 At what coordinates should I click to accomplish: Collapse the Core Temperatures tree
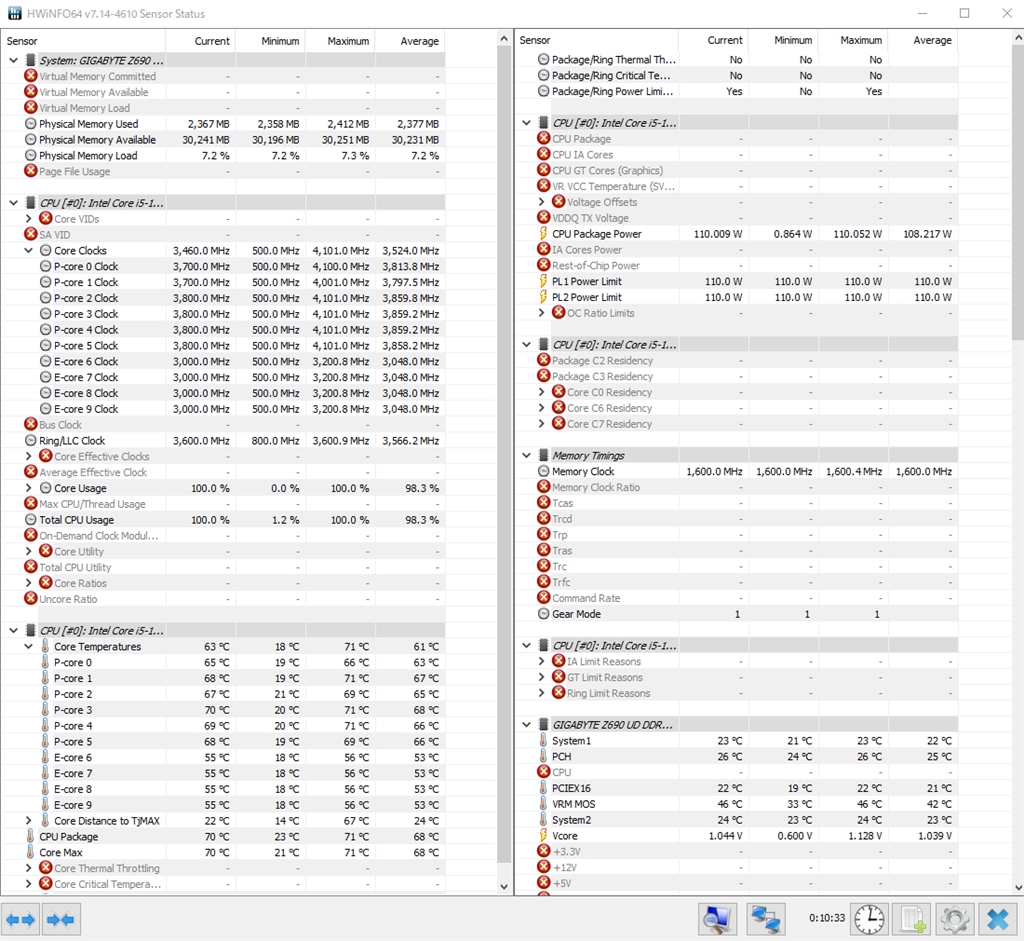28,646
